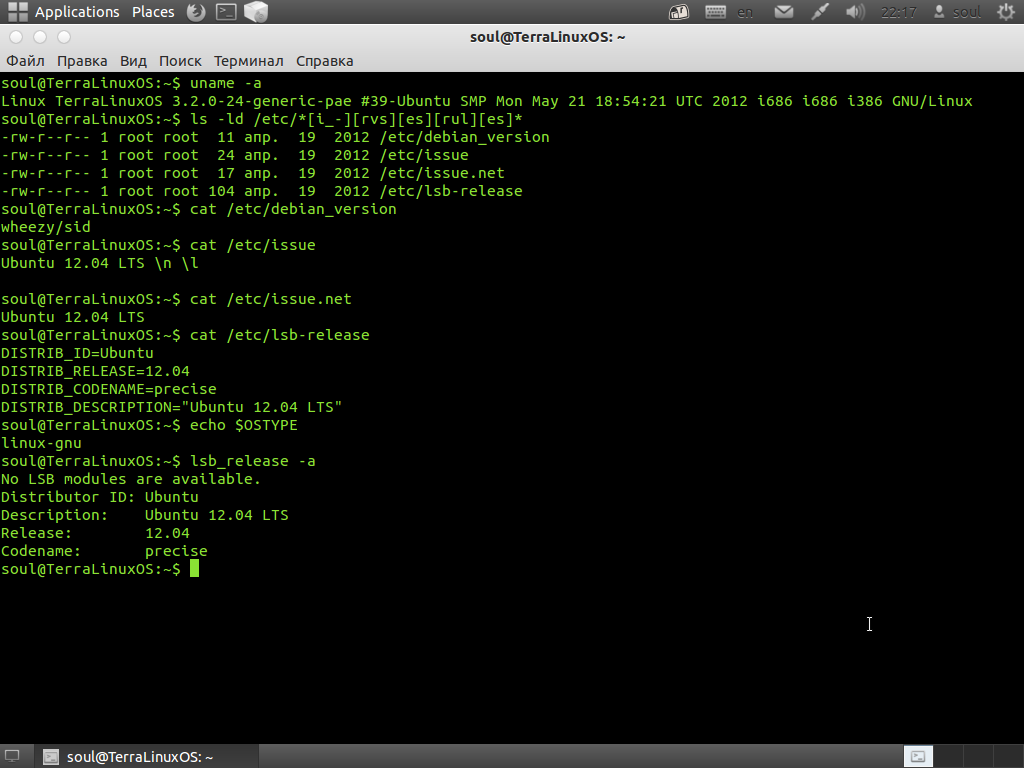Click the 'linux-gnu' output line

click(41, 443)
